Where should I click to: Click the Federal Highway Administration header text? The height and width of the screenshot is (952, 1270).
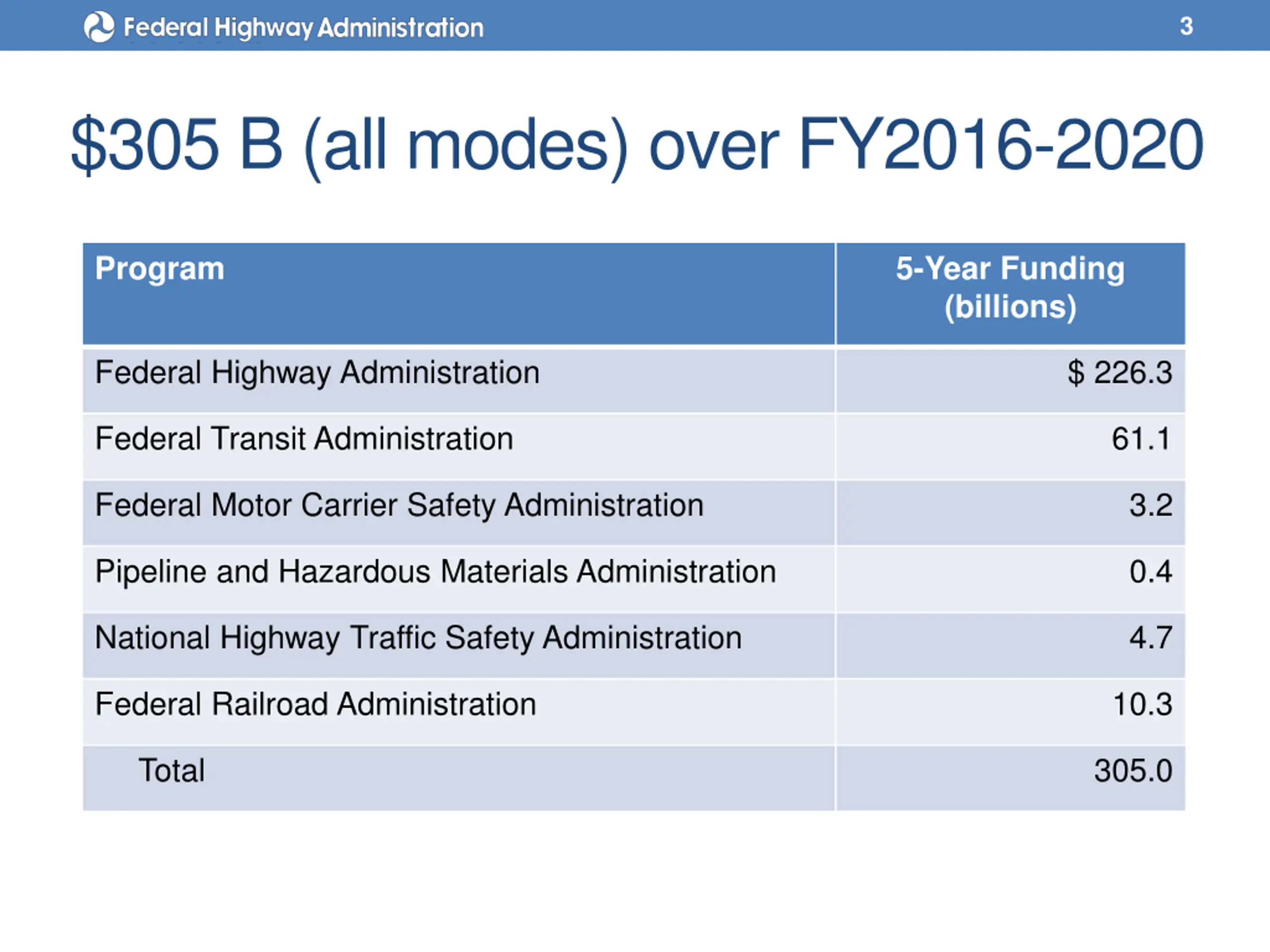(x=303, y=28)
